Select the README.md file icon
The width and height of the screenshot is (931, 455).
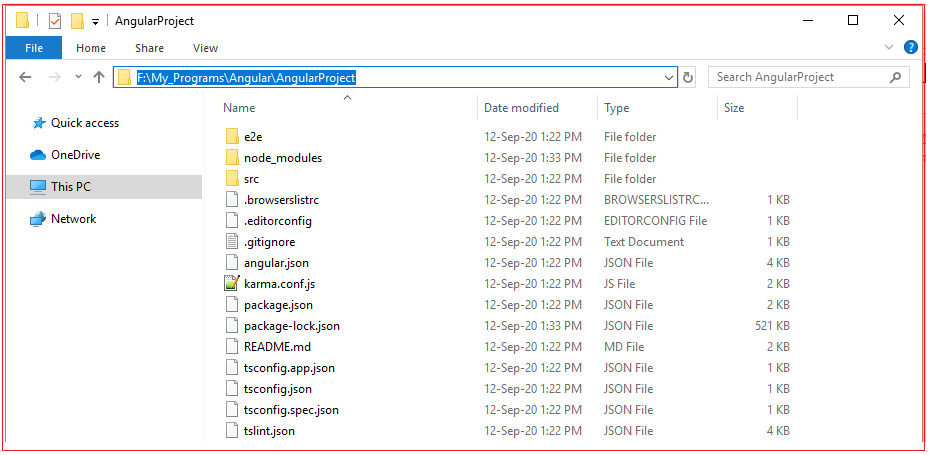(232, 347)
